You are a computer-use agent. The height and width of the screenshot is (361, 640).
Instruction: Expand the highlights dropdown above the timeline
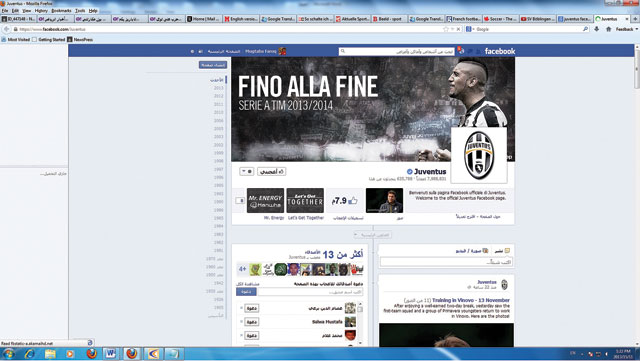pos(372,235)
